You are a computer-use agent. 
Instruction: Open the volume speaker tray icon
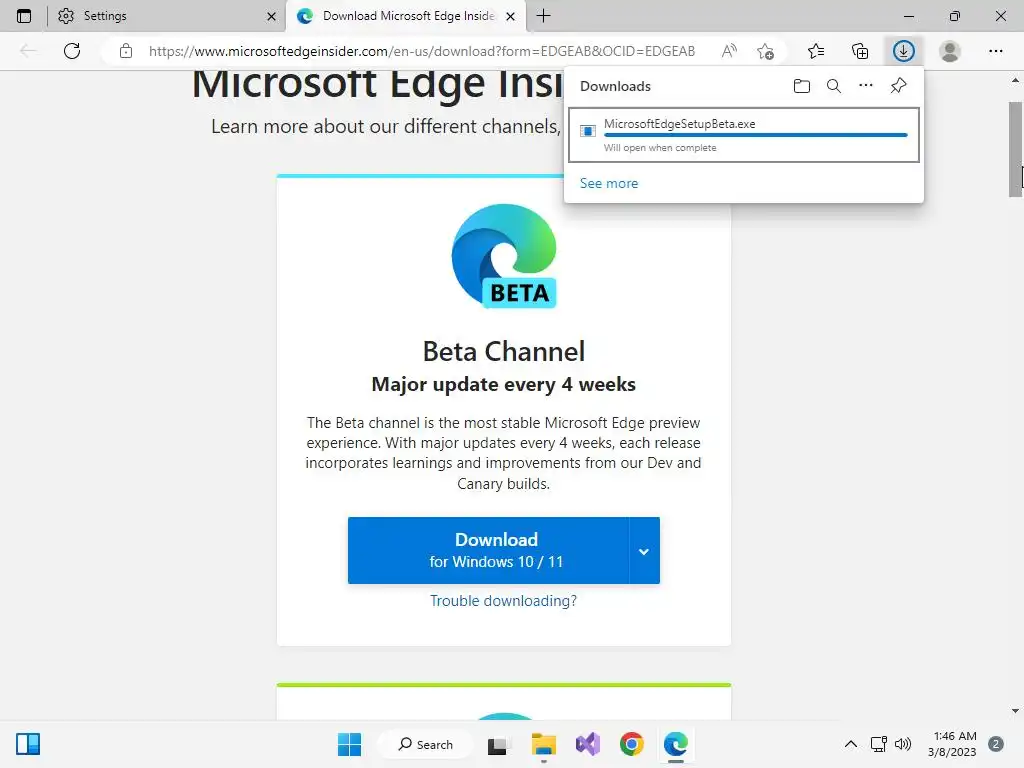(x=903, y=744)
